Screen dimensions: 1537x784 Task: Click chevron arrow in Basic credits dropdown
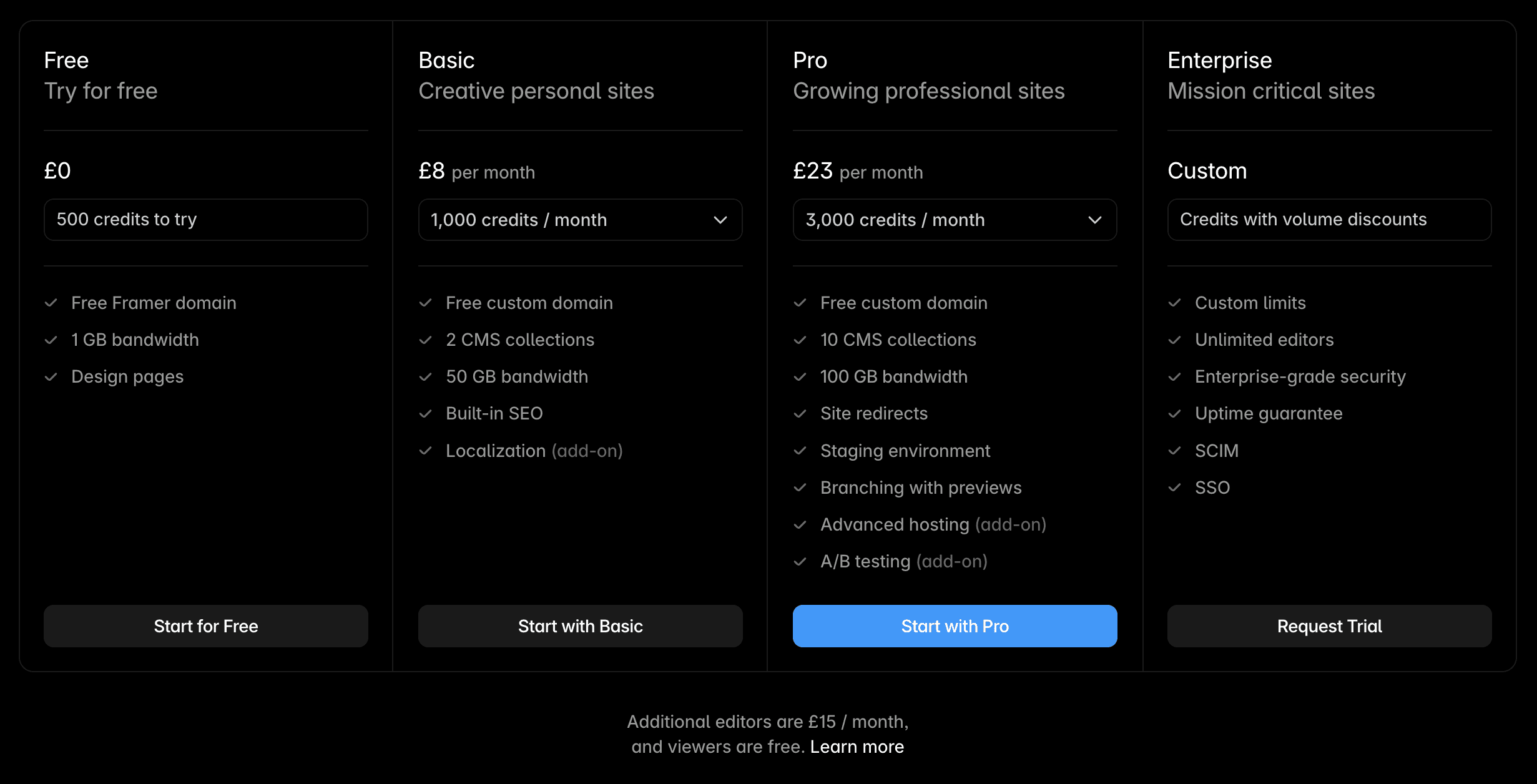coord(720,220)
